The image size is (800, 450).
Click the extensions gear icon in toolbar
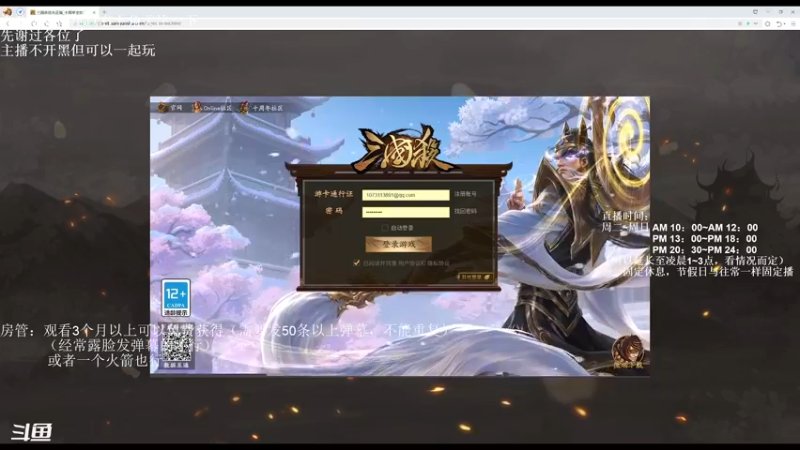[x=767, y=23]
